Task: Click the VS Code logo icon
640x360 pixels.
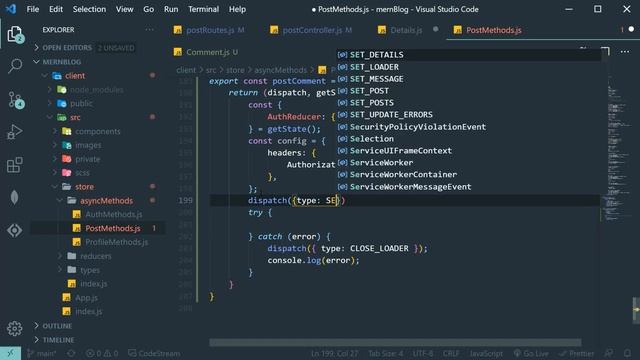Action: click(x=11, y=9)
